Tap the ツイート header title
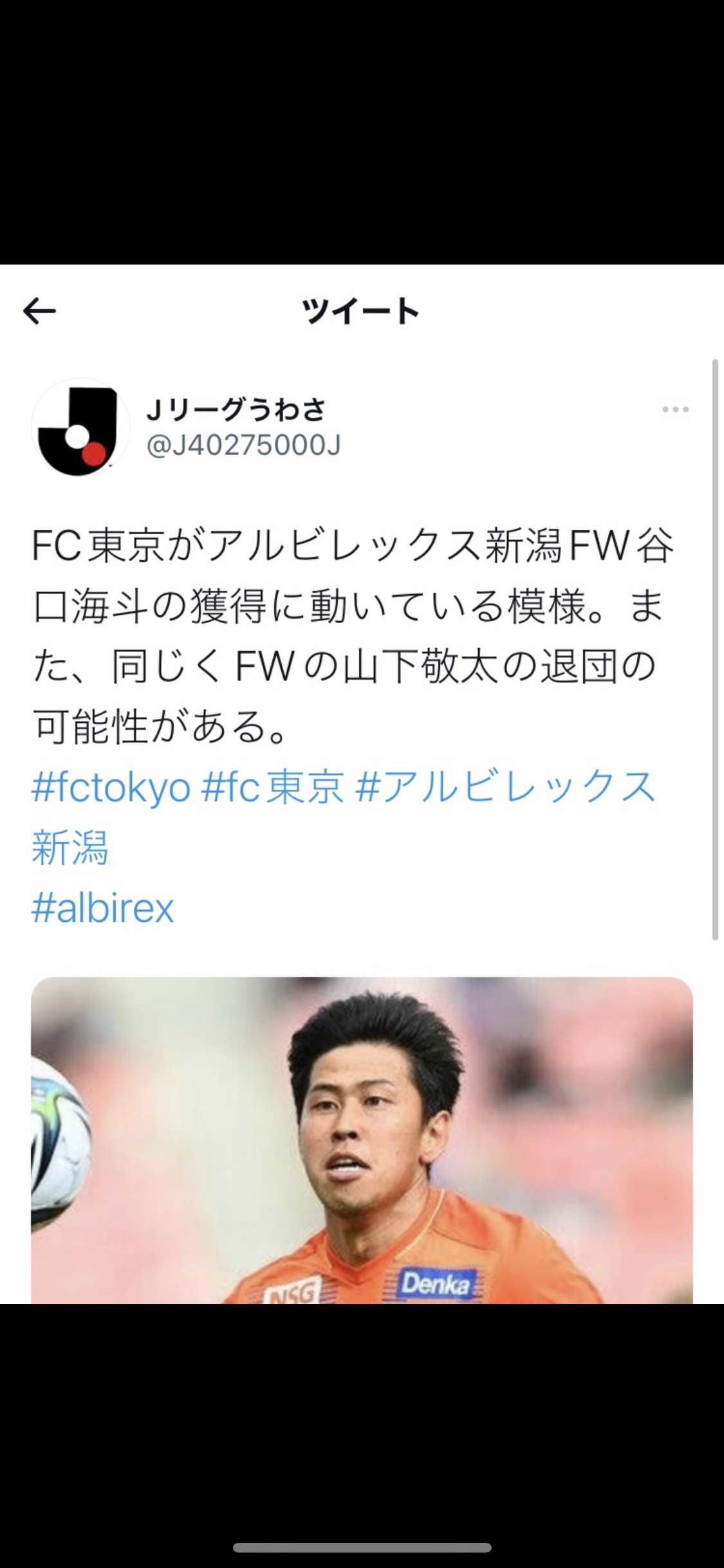This screenshot has height=1568, width=724. 361,312
